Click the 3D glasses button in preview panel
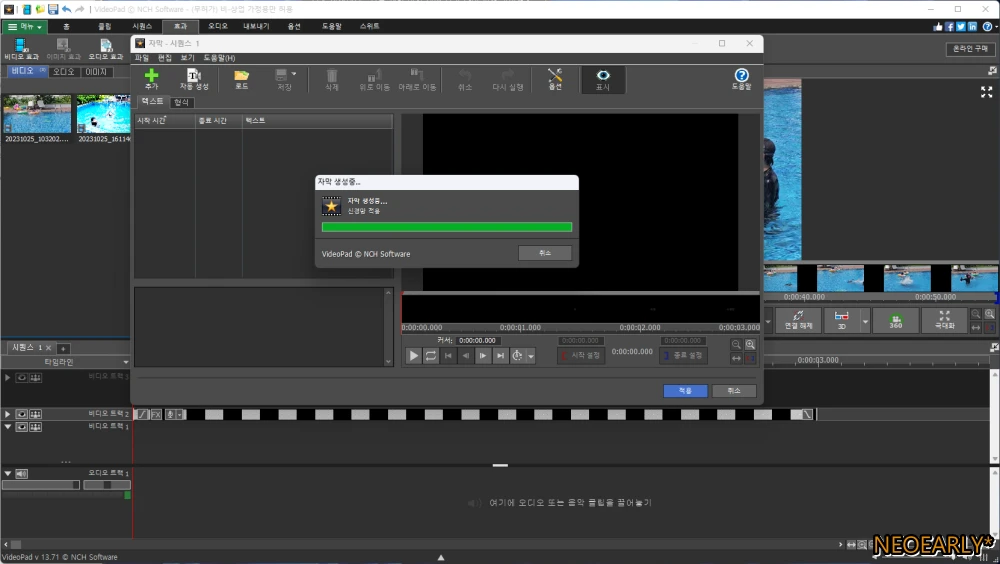This screenshot has width=1000, height=564. [x=842, y=320]
